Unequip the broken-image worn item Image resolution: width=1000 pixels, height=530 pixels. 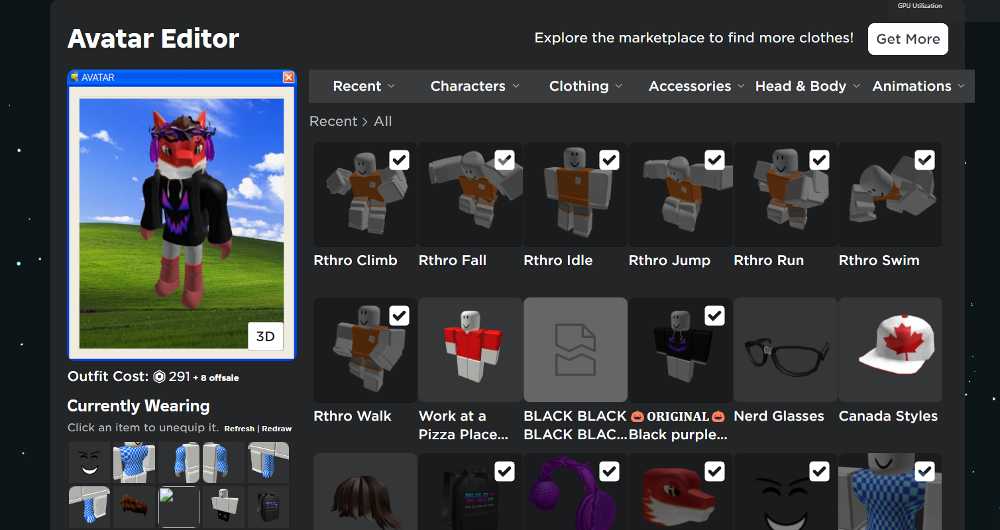[x=179, y=507]
